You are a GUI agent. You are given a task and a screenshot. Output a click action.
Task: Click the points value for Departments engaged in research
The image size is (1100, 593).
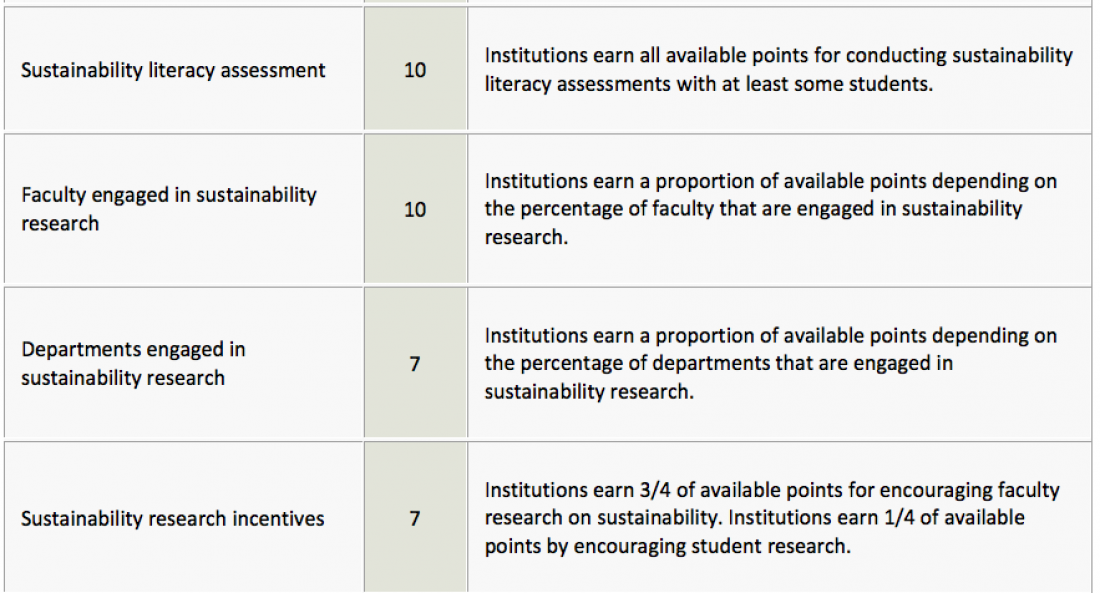415,364
